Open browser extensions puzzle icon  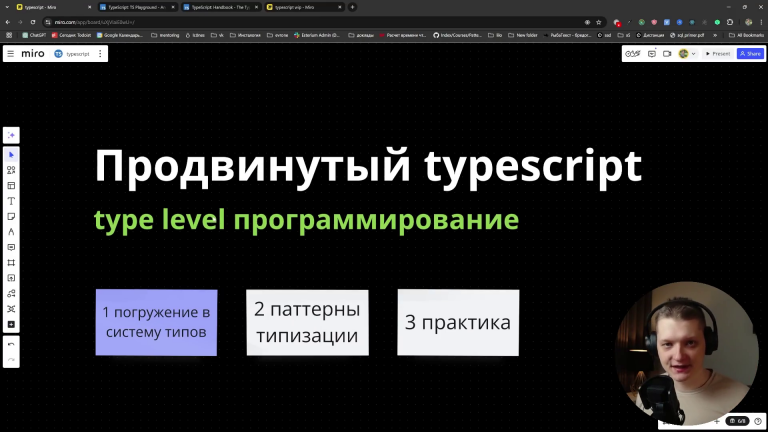[x=730, y=22]
